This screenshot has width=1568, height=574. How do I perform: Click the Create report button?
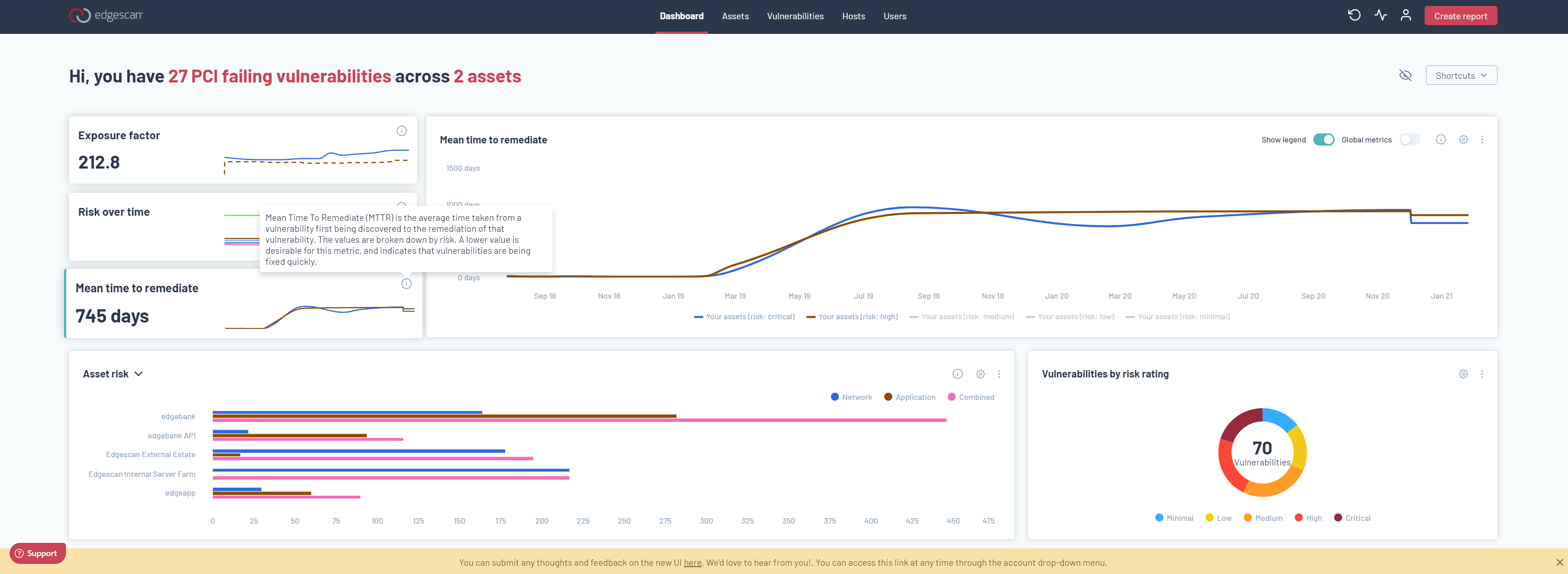tap(1460, 16)
